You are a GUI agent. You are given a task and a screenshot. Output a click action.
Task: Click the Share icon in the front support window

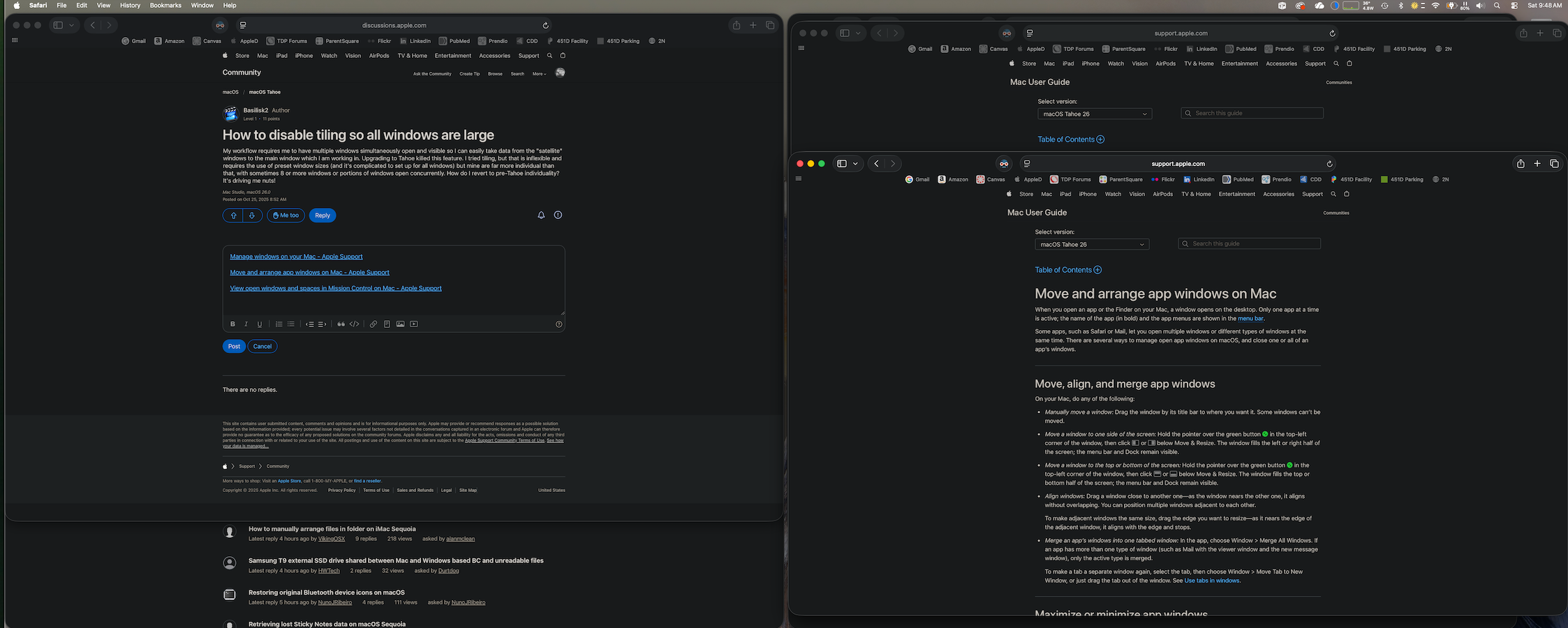point(1521,163)
